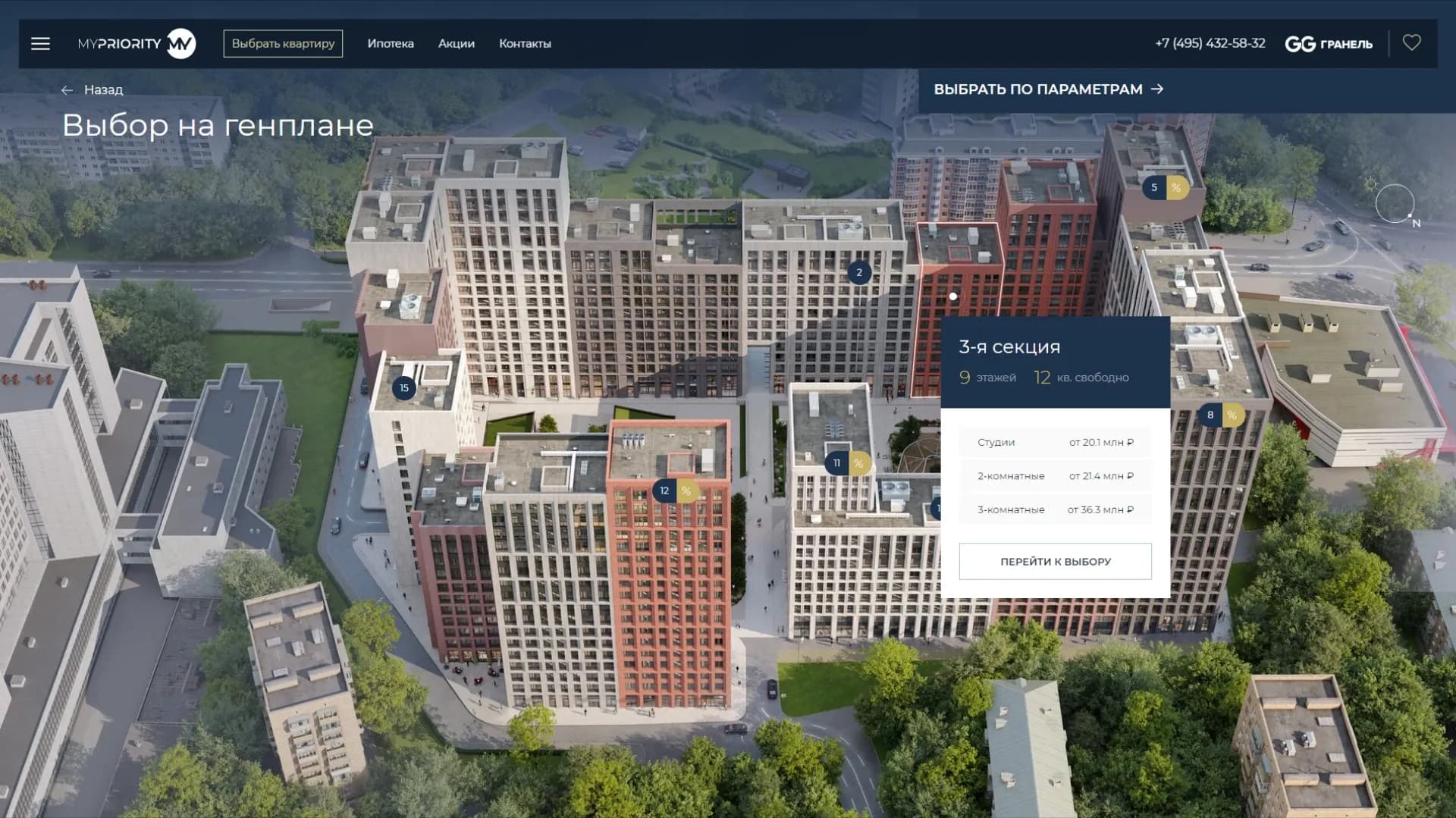Image resolution: width=1456 pixels, height=818 pixels.
Task: Select building marker number 11
Action: (836, 463)
